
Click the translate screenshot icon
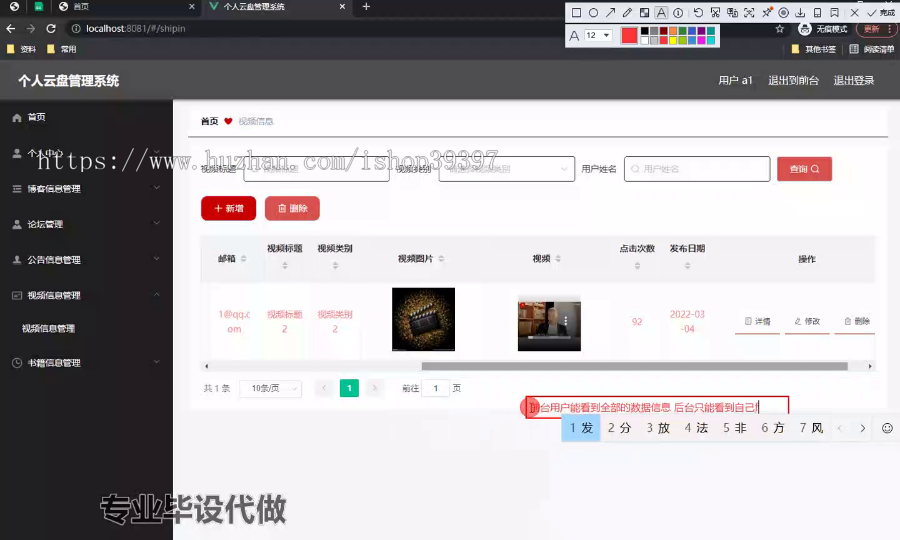[x=732, y=13]
